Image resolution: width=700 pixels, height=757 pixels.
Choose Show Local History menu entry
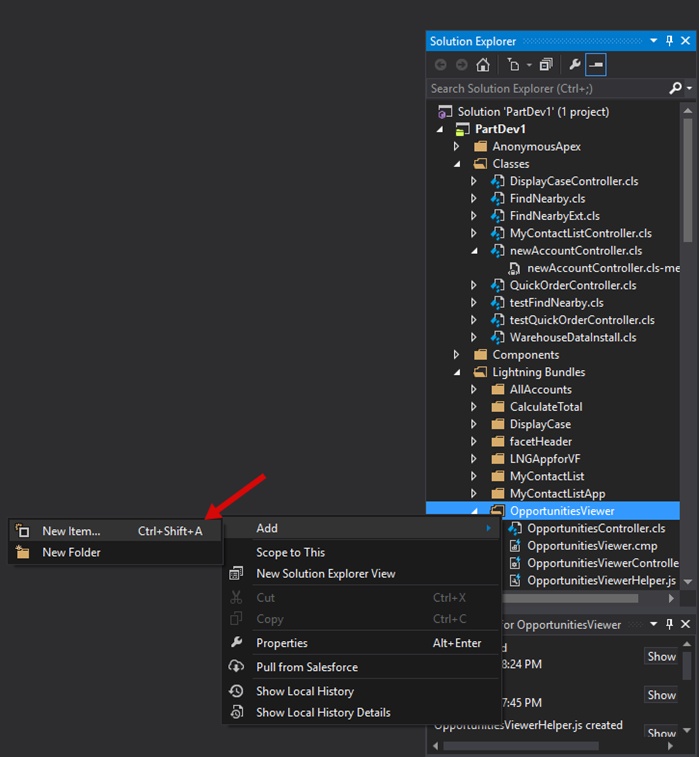(x=361, y=691)
